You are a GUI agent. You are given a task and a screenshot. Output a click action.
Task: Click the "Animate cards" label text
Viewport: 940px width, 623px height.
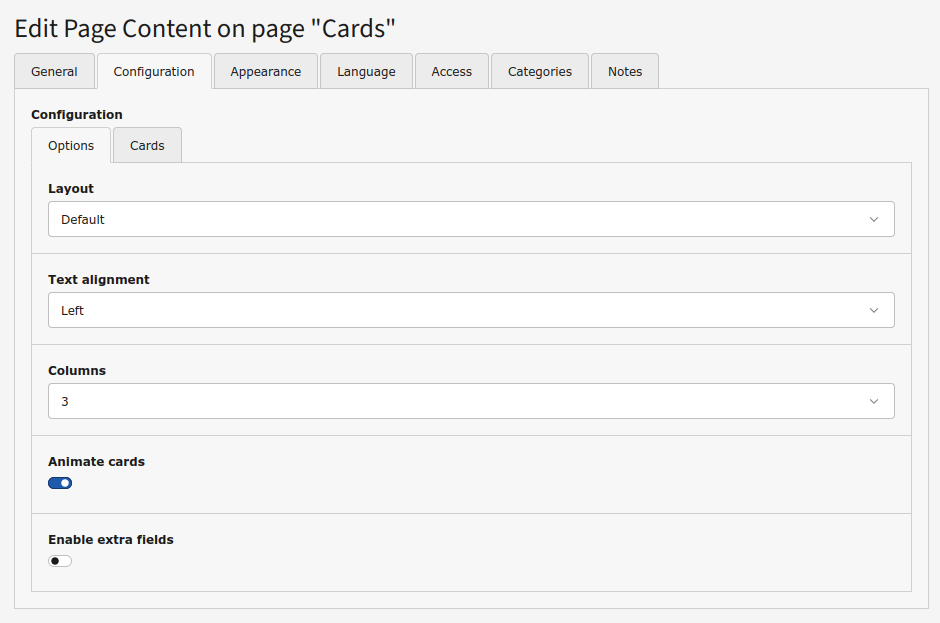point(96,462)
